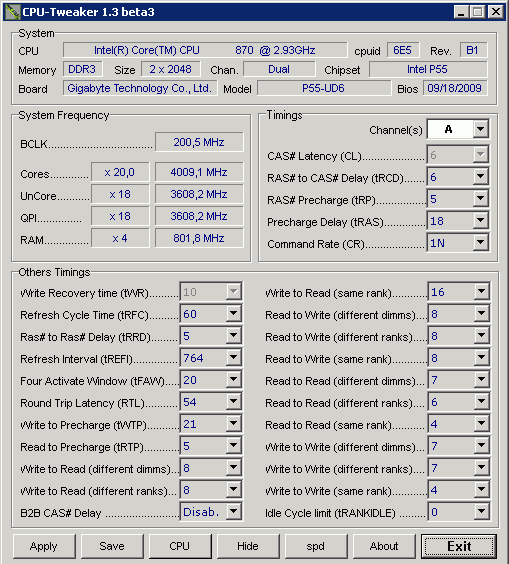
Task: Open Four Activate Window (tFAW) dropdown
Action: click(x=233, y=380)
